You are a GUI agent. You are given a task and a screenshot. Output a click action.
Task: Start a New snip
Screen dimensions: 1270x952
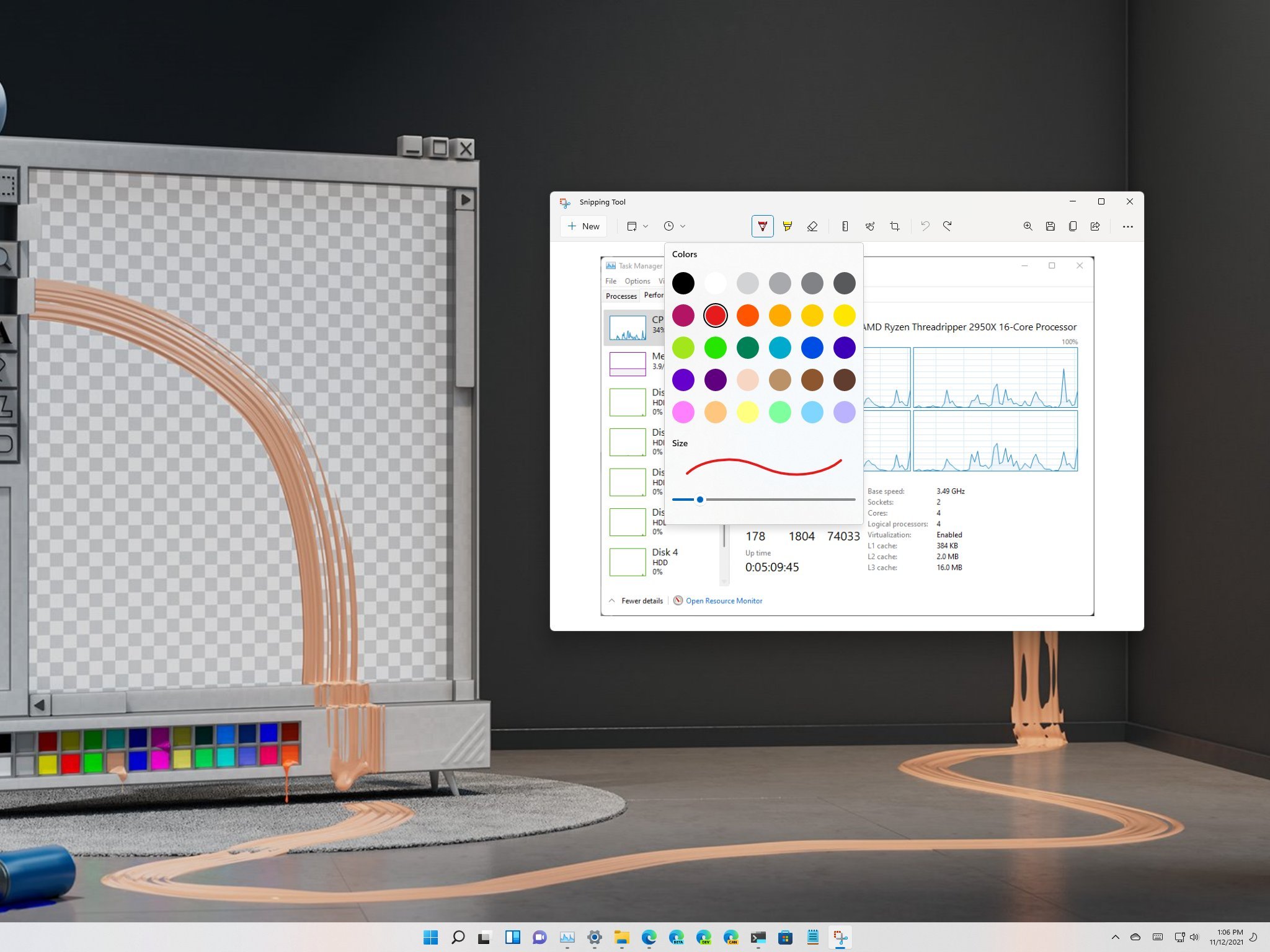click(584, 226)
